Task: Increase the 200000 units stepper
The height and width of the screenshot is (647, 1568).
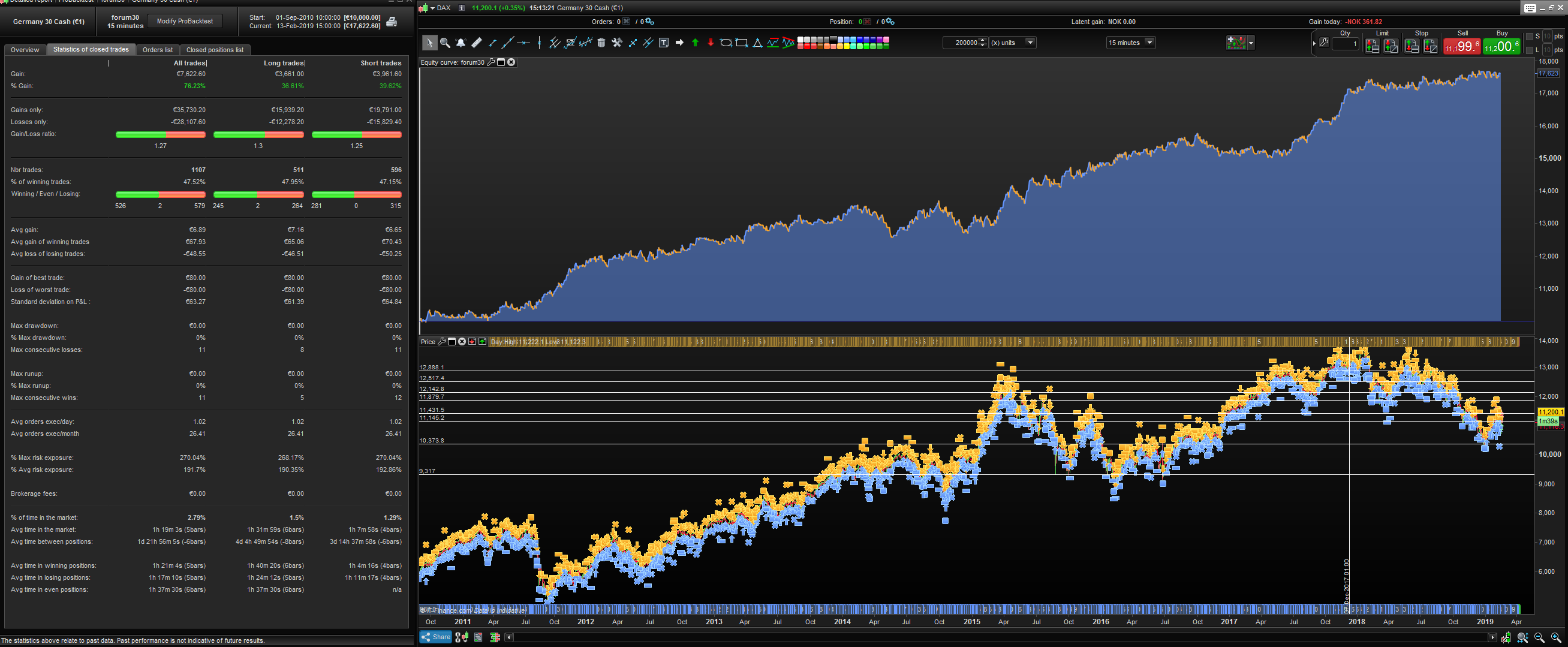Action: [x=983, y=40]
